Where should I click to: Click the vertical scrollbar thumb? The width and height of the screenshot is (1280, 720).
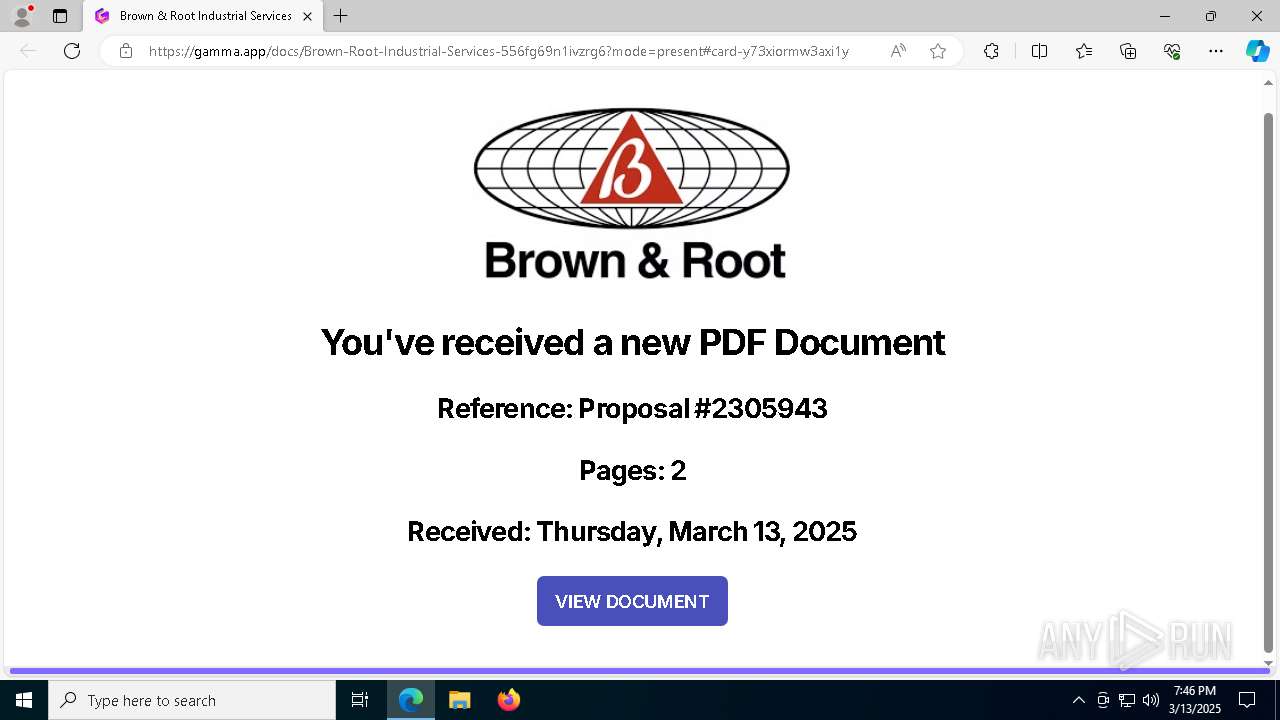1269,382
